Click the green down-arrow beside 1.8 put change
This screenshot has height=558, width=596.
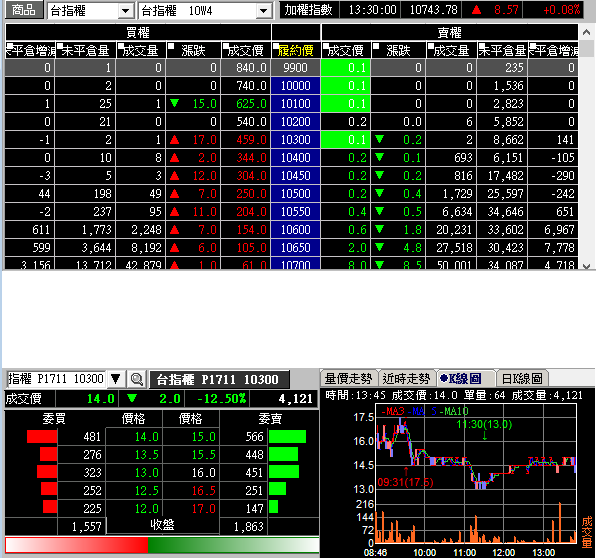[379, 229]
